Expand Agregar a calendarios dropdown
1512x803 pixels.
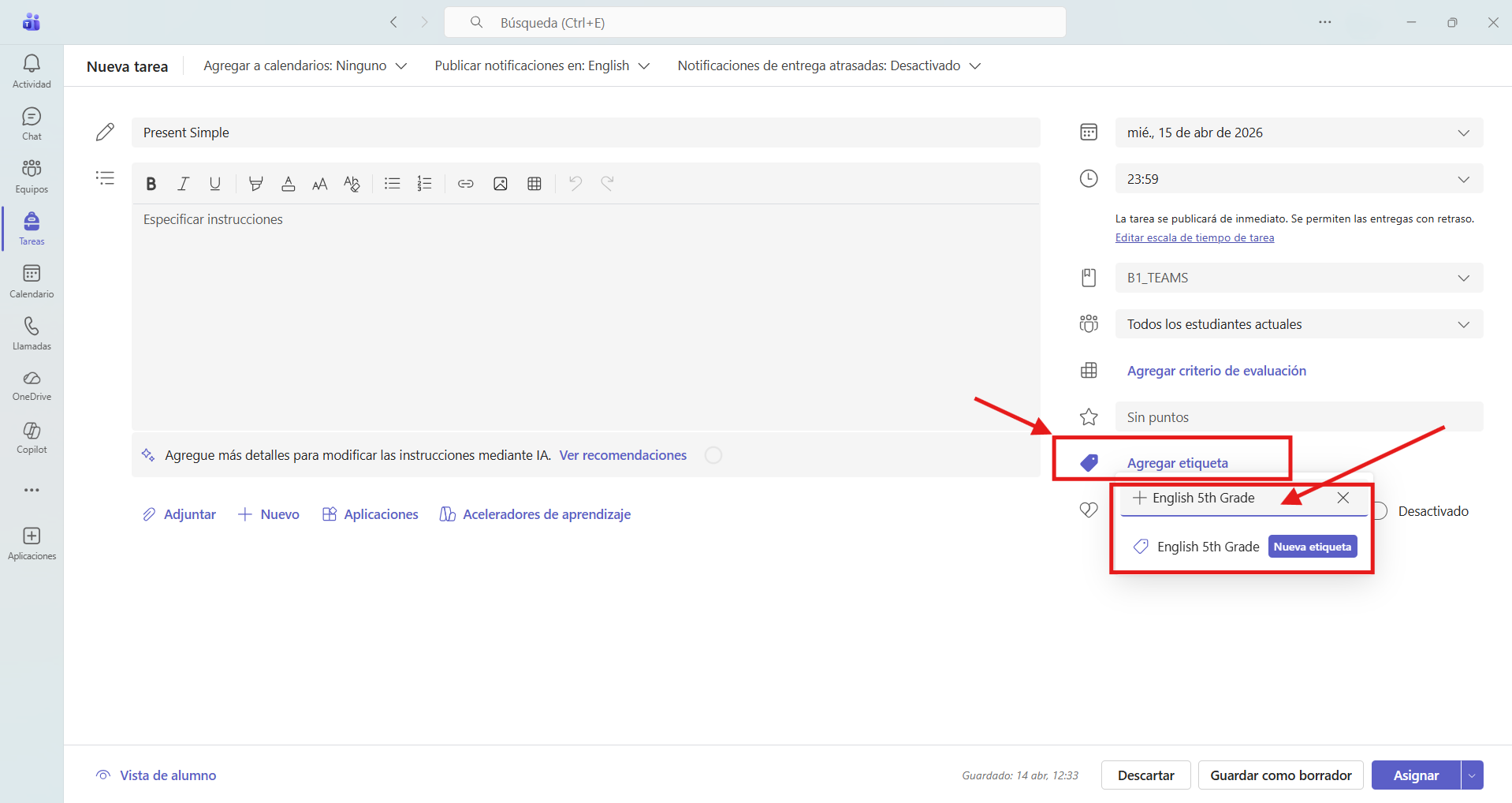305,65
